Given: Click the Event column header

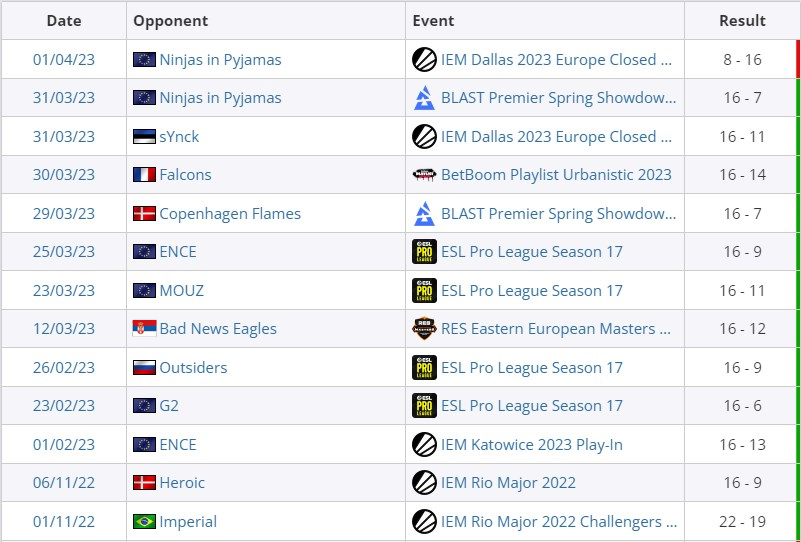Looking at the screenshot, I should coord(433,21).
